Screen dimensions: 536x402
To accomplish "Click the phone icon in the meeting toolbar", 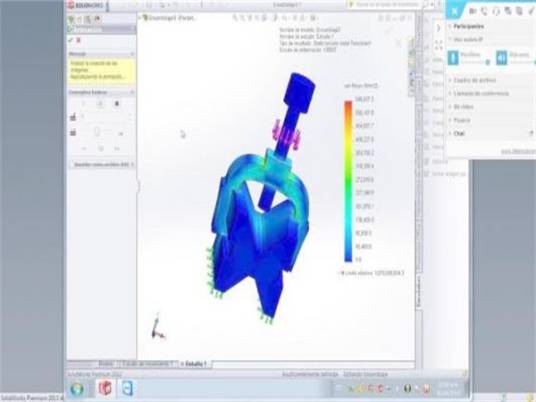I will (484, 11).
